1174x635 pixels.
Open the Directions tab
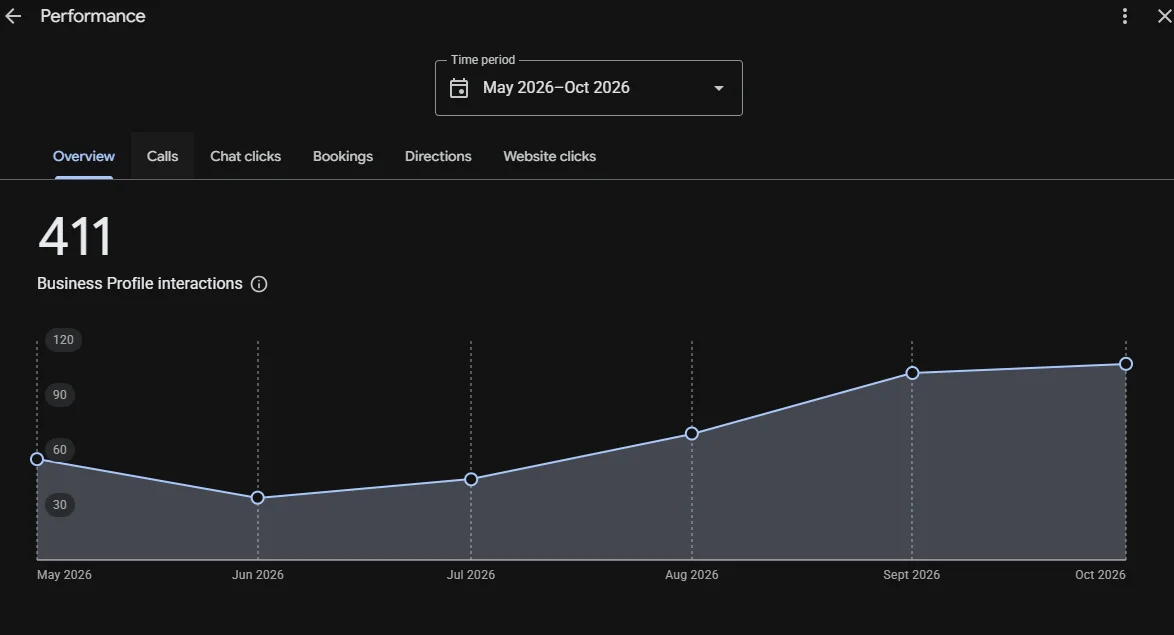438,156
